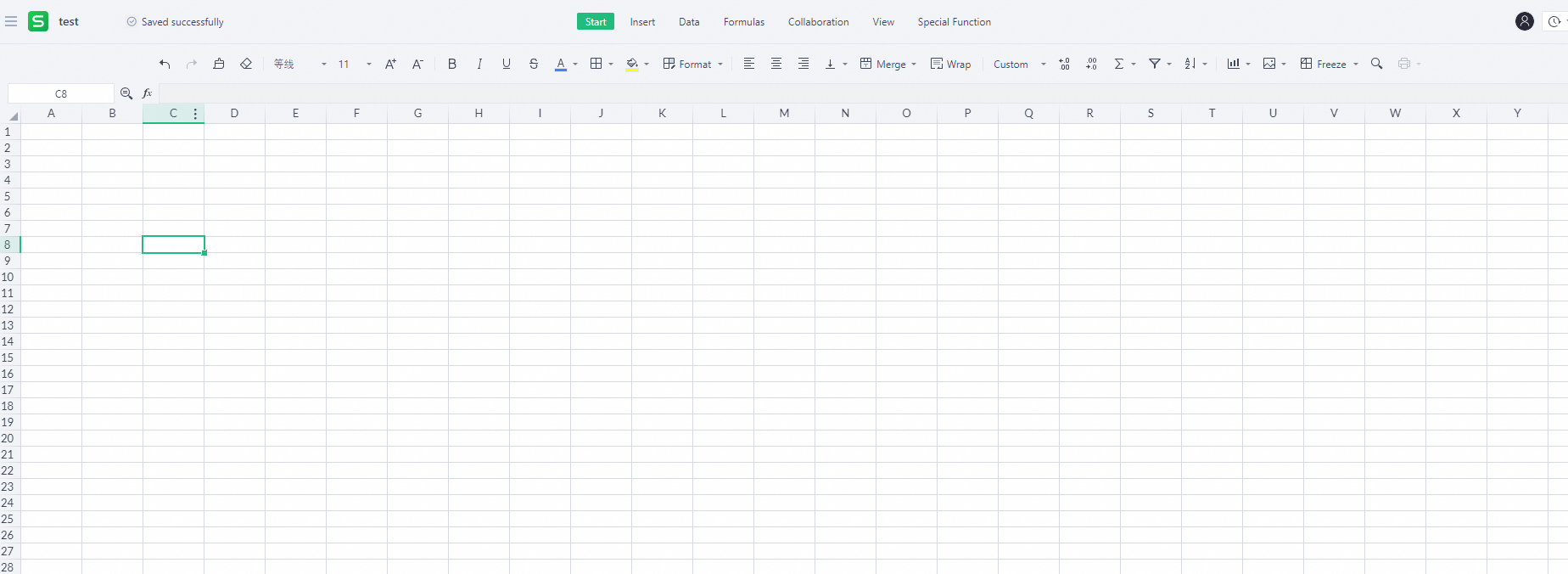Toggle underline formatting

point(507,64)
